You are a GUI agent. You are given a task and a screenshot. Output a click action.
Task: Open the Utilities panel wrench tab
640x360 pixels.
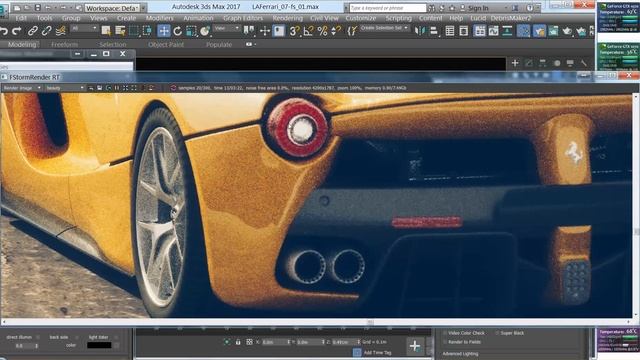584,63
